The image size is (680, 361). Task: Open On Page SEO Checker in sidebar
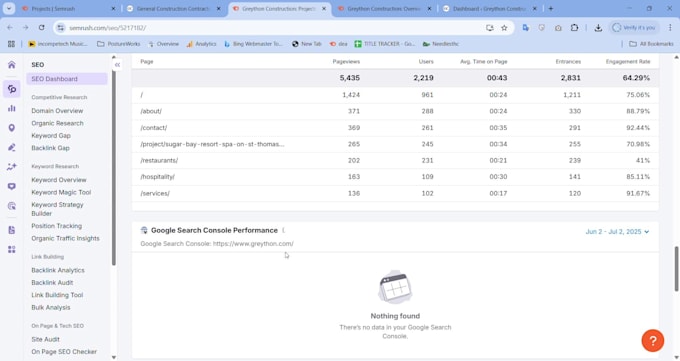tap(64, 351)
